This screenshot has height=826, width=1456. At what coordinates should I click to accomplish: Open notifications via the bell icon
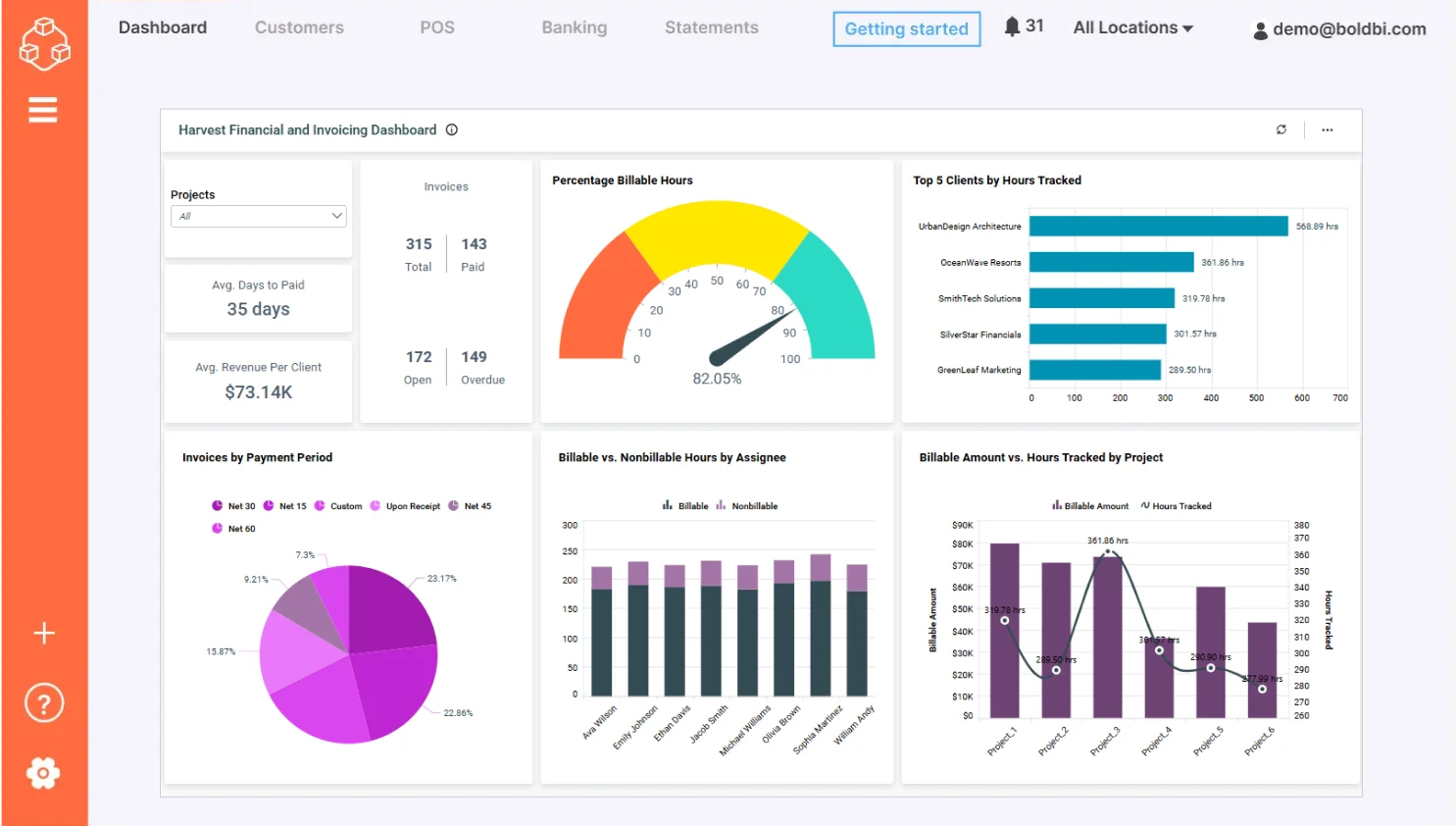coord(1013,26)
